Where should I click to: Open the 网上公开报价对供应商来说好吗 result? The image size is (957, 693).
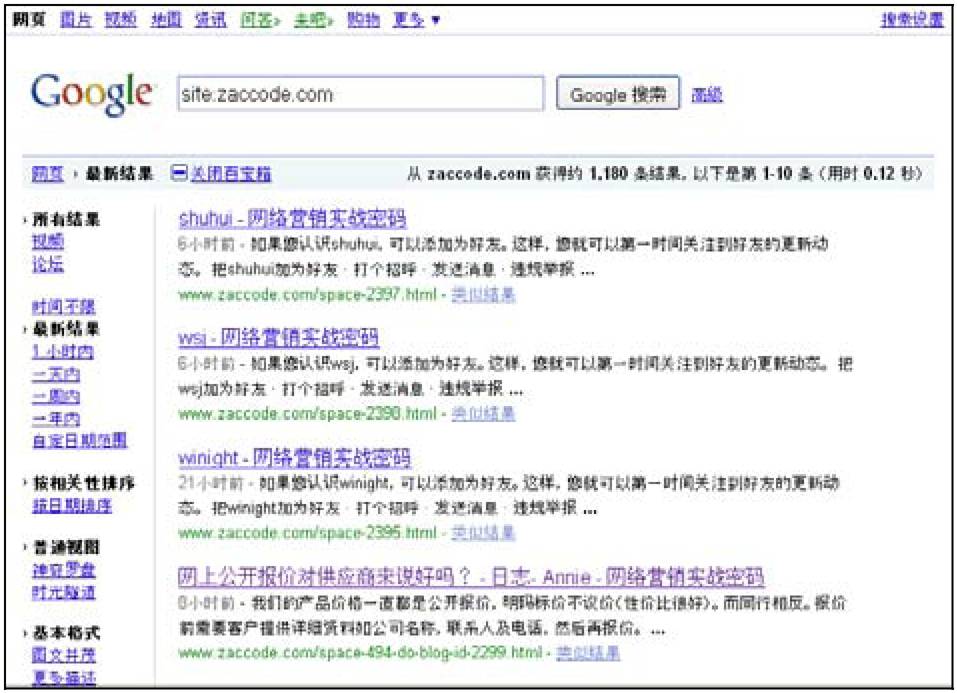pyautogui.click(x=471, y=576)
